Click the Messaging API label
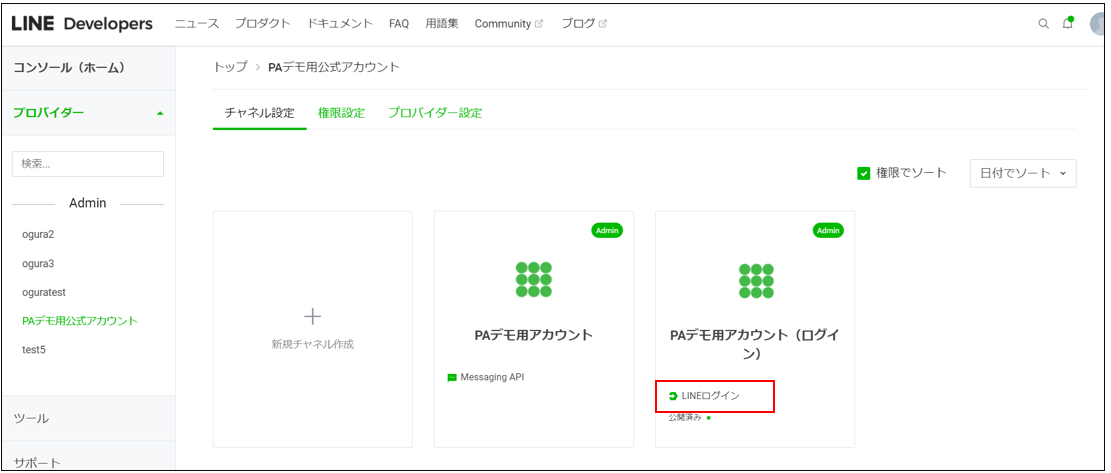This screenshot has width=1111, height=473. 492,377
